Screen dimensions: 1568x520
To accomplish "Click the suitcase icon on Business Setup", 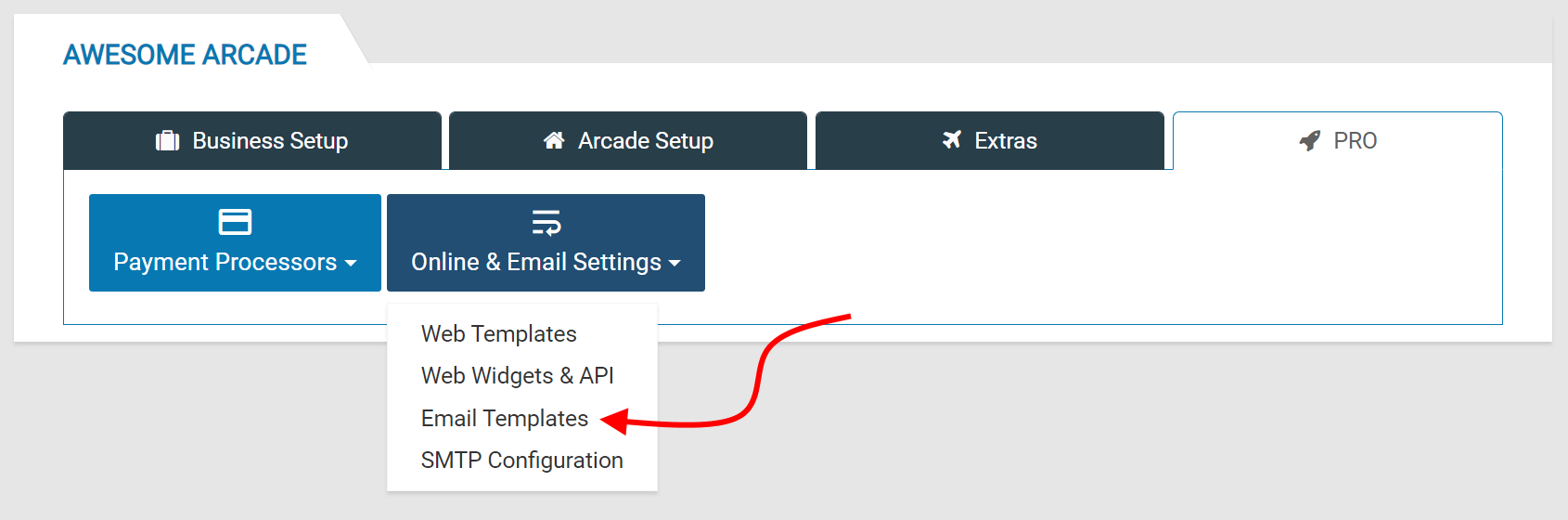I will click(167, 140).
